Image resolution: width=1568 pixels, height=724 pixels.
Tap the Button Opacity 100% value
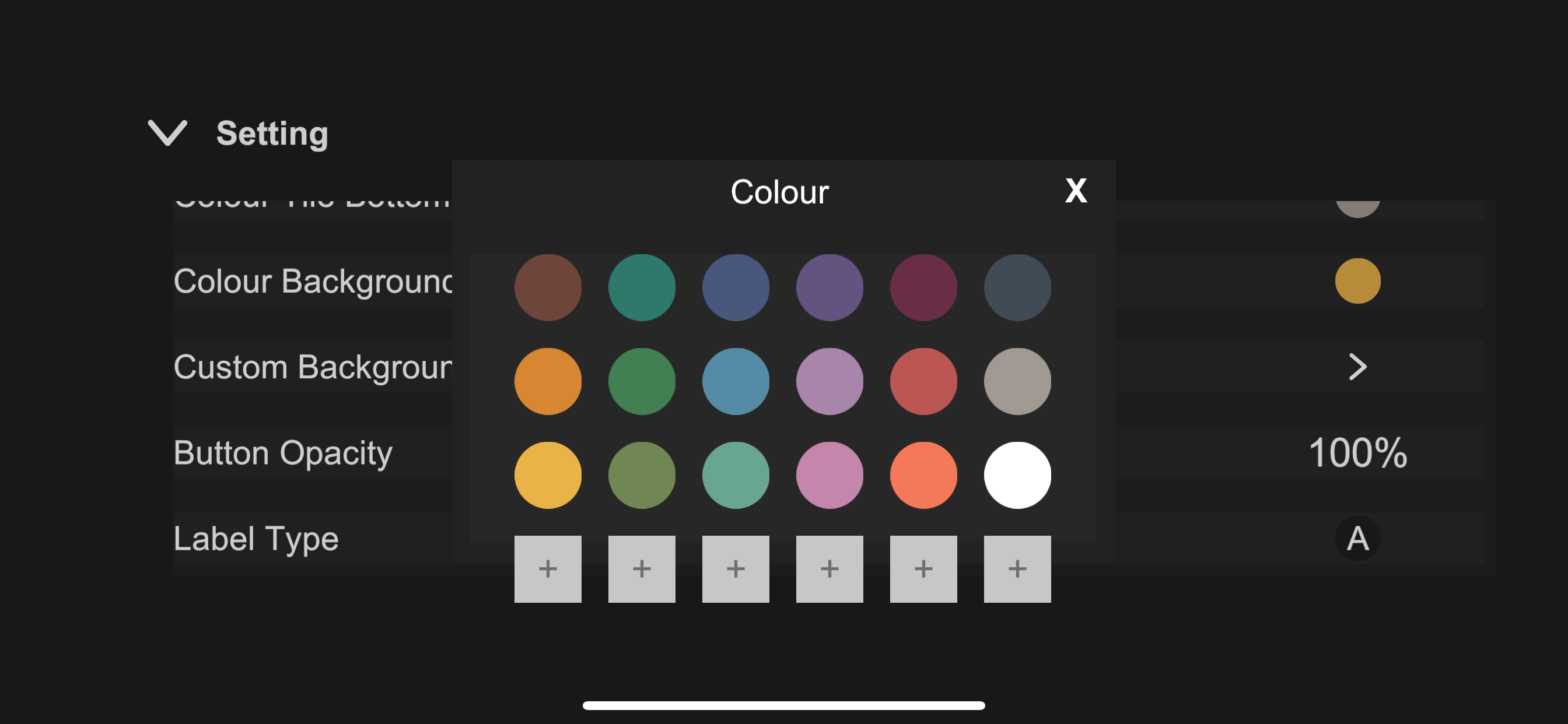[1357, 453]
